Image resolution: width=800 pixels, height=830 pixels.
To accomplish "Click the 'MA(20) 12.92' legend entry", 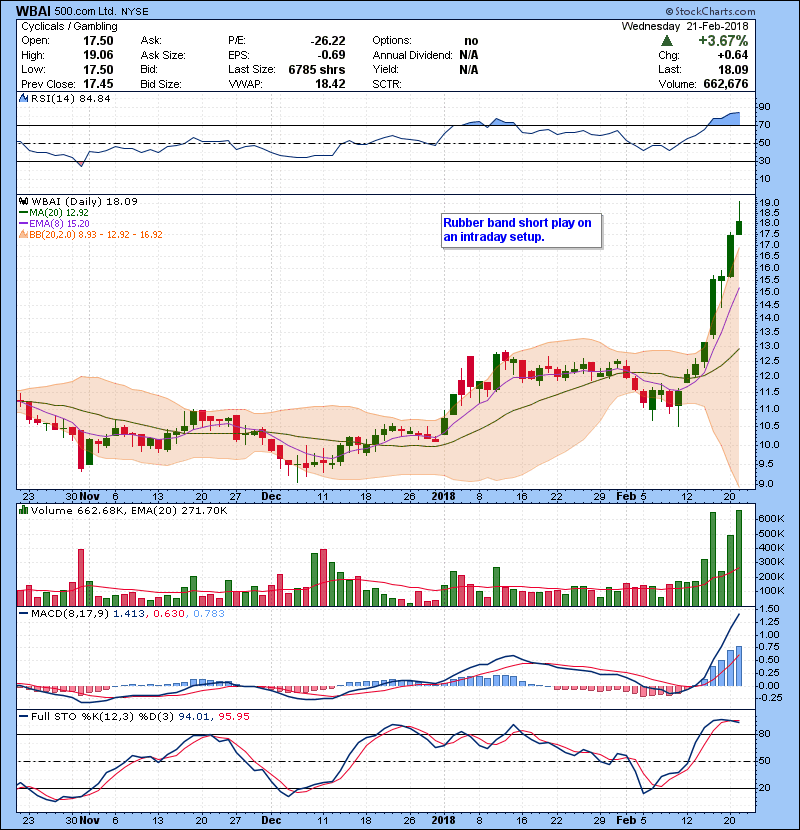I will pyautogui.click(x=59, y=212).
